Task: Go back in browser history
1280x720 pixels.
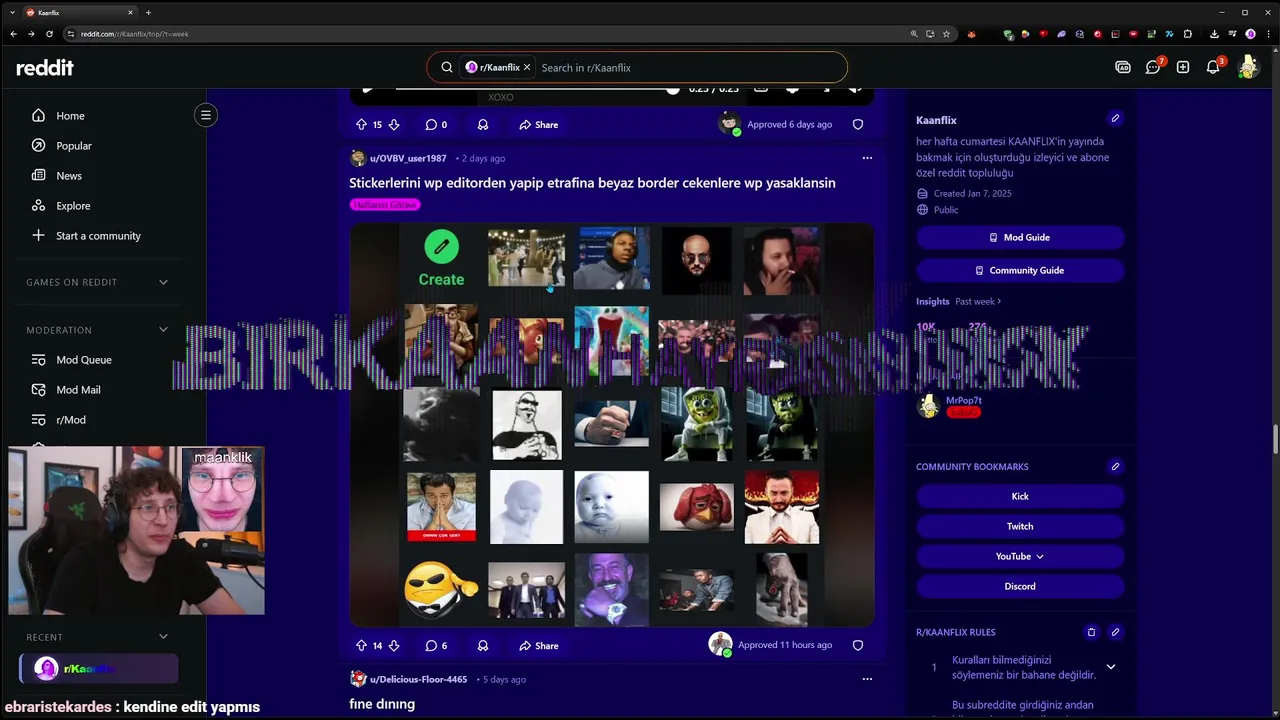Action: click(13, 34)
